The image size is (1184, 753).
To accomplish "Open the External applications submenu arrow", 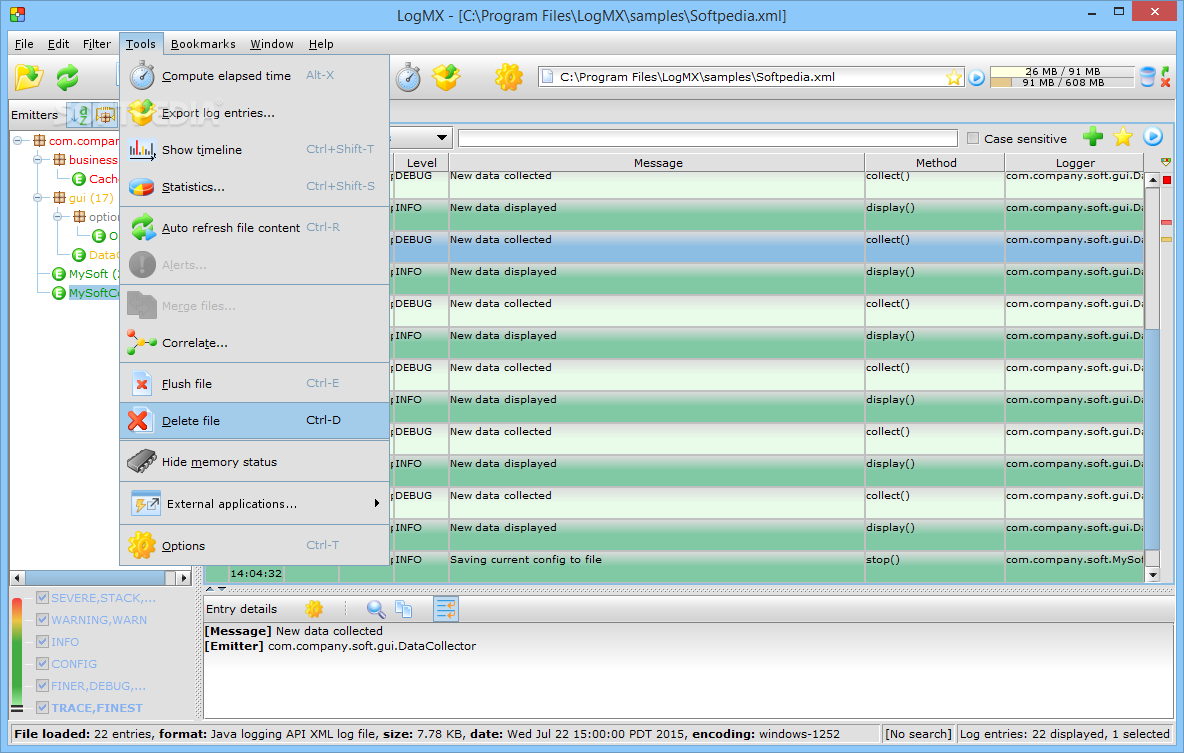I will [x=377, y=503].
